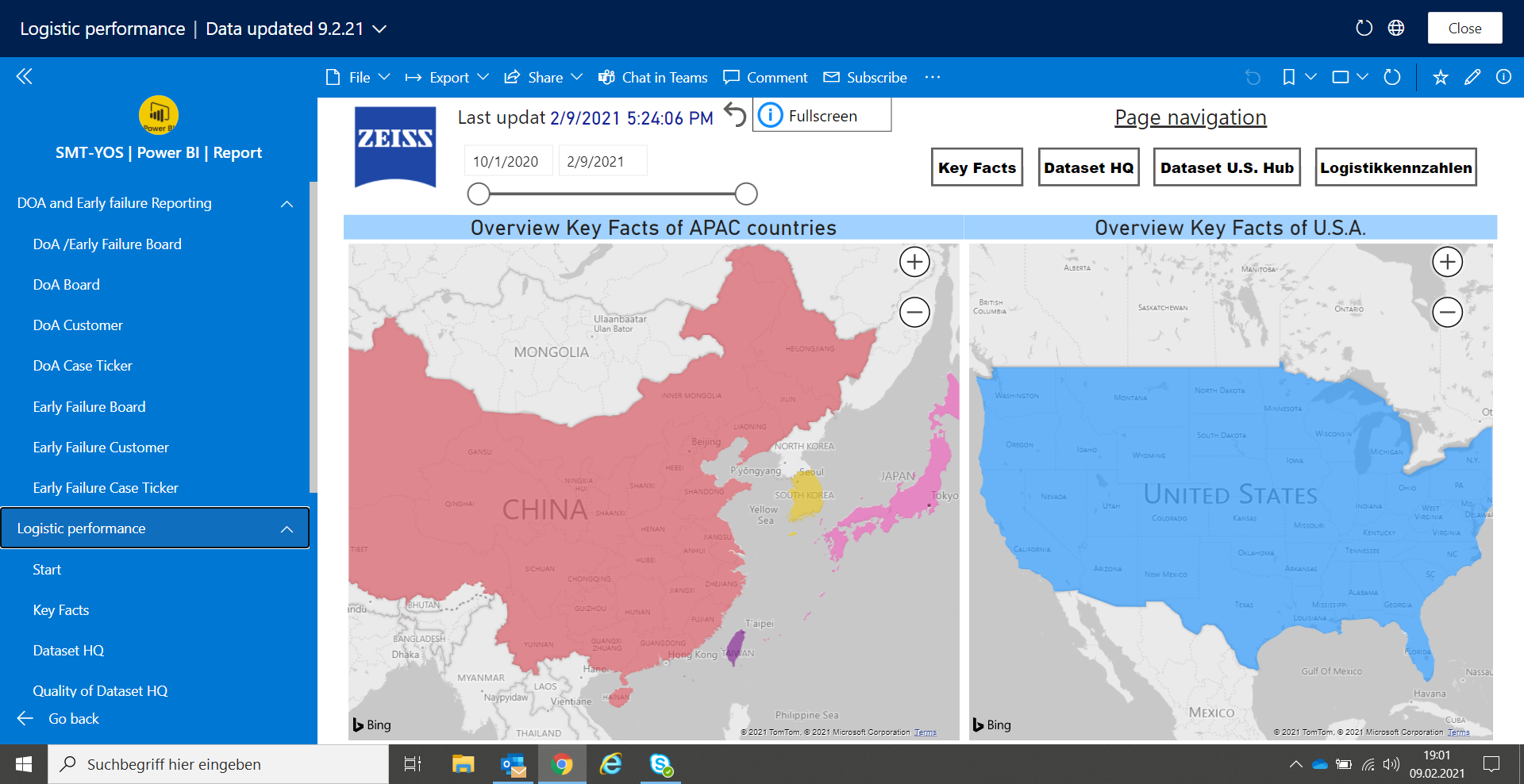
Task: Zoom in on the U.S.A. map
Action: 1448,262
